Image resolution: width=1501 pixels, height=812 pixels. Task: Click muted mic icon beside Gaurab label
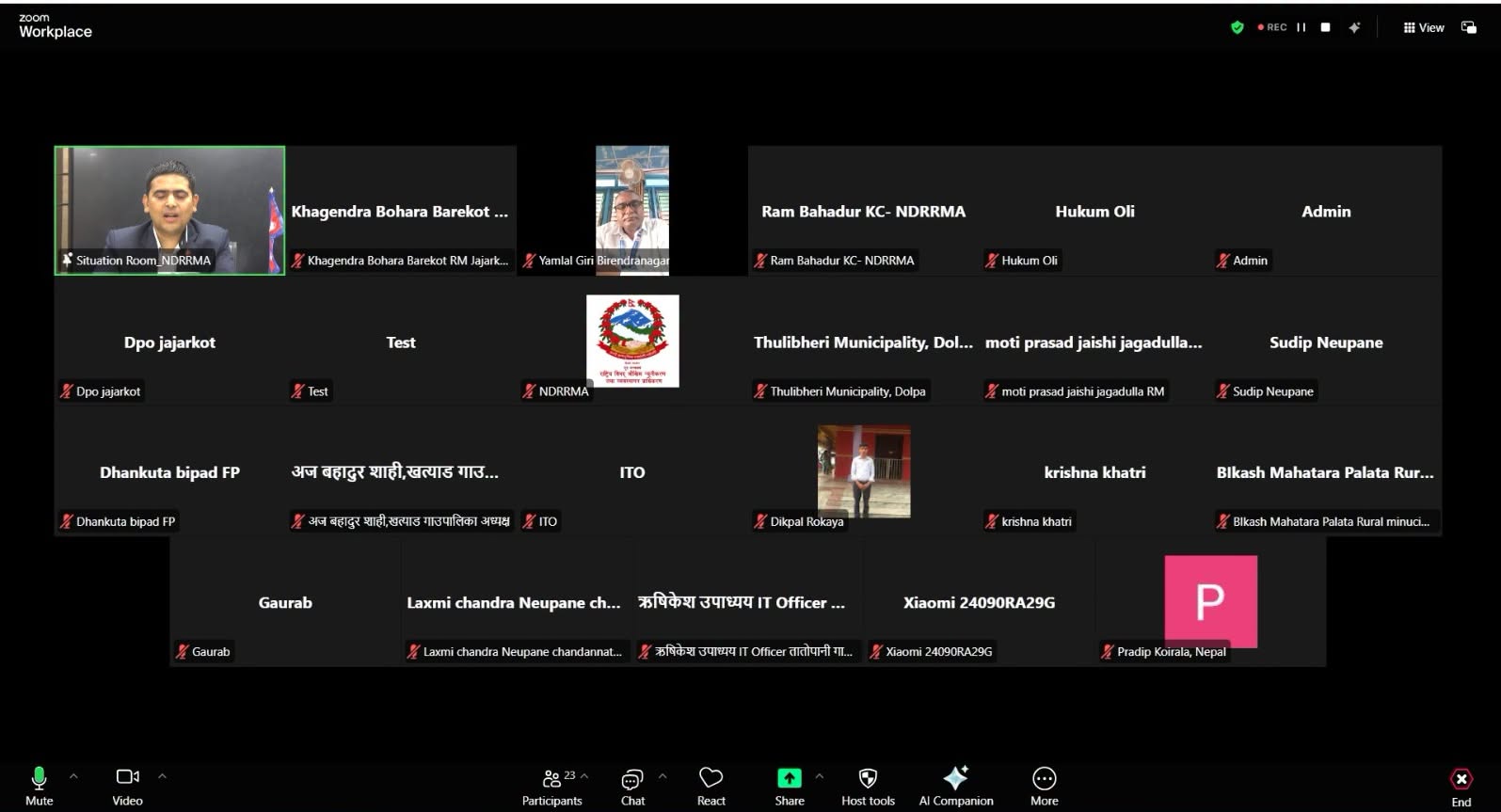click(x=183, y=651)
